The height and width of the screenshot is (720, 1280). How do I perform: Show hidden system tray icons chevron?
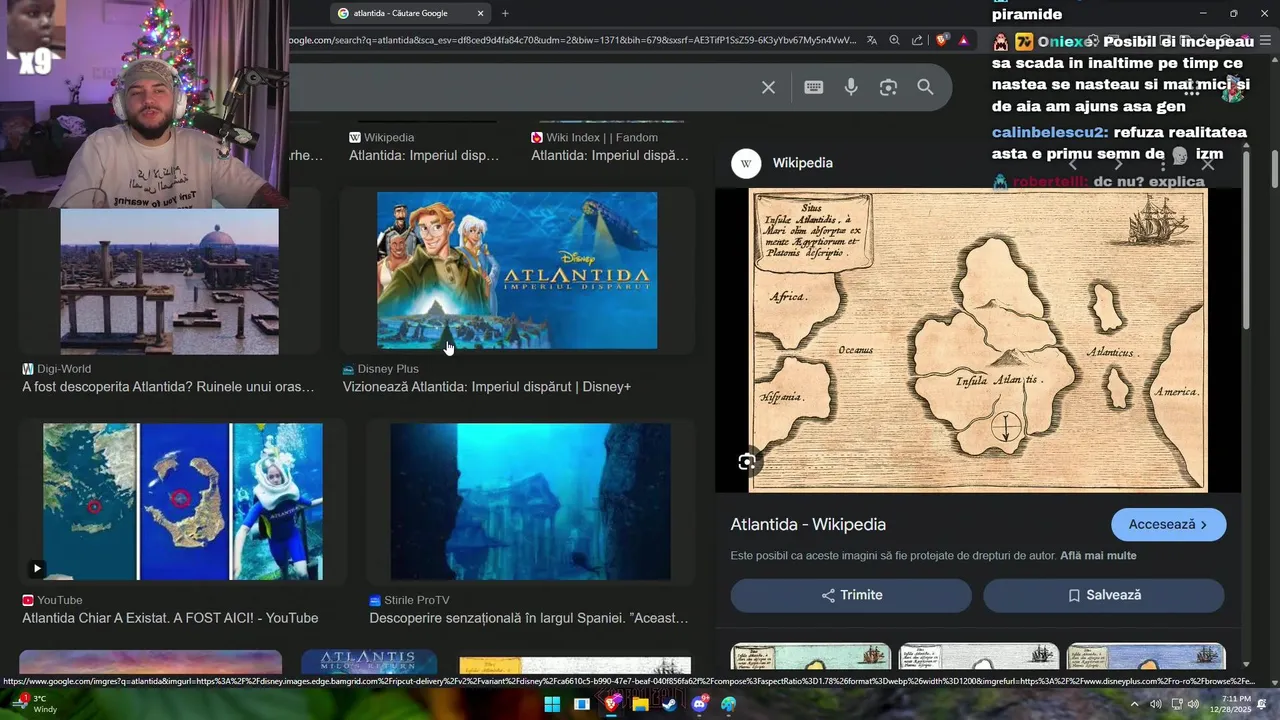pos(1134,704)
